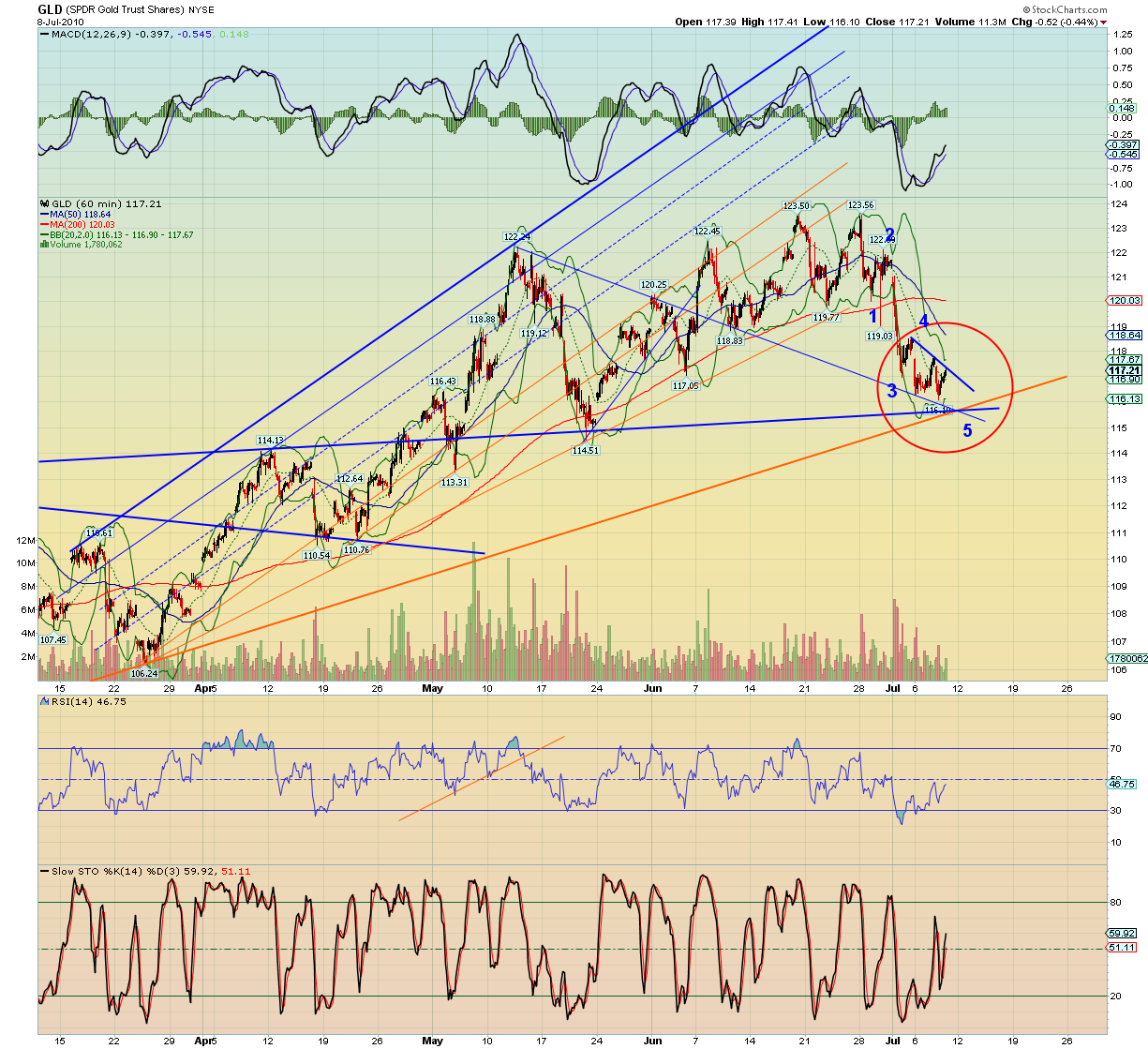Click the MA(50) 118.64 legend entry
The width and height of the screenshot is (1148, 1049).
76,215
